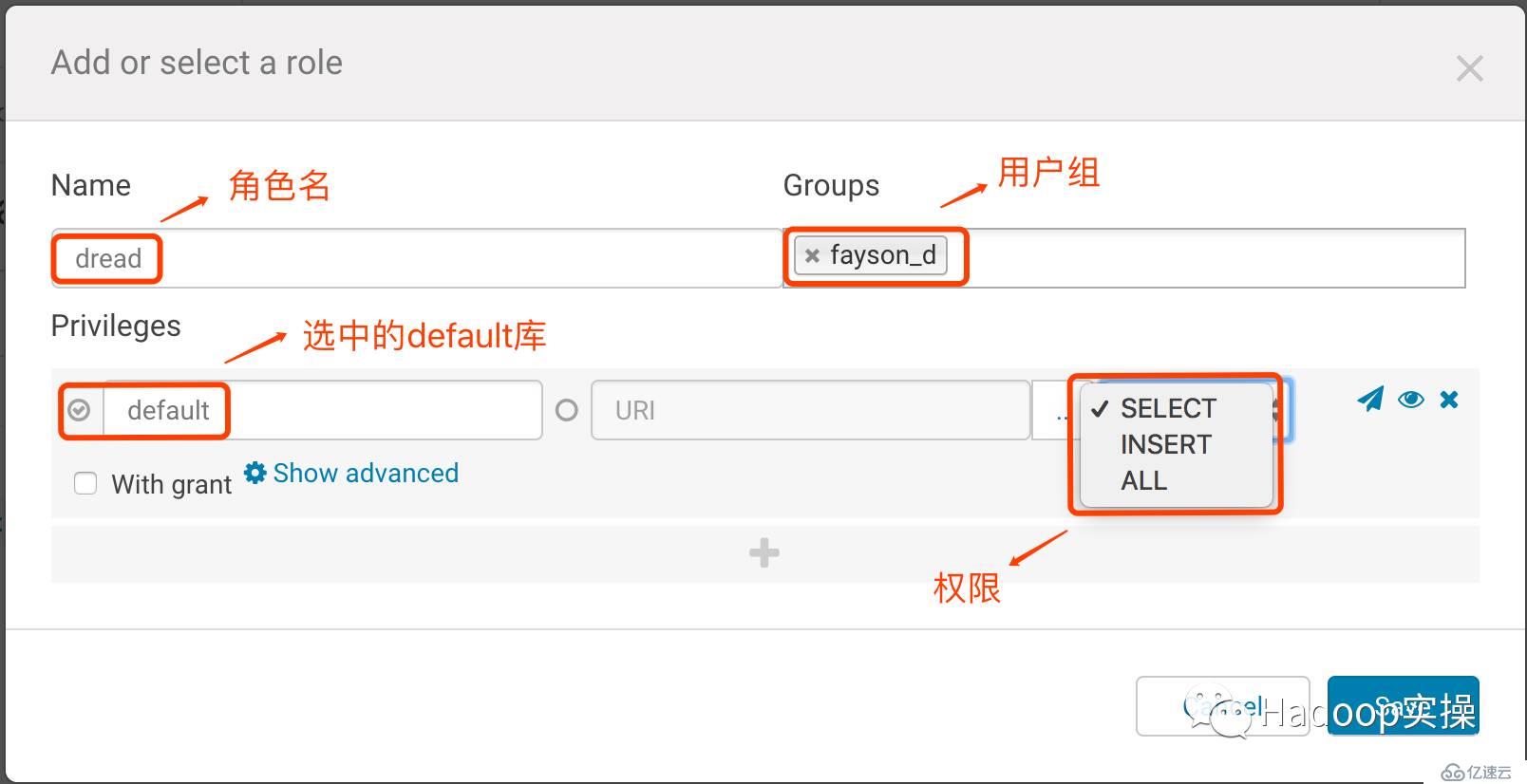The width and height of the screenshot is (1527, 784).
Task: Open the Show advanced link
Action: (366, 473)
